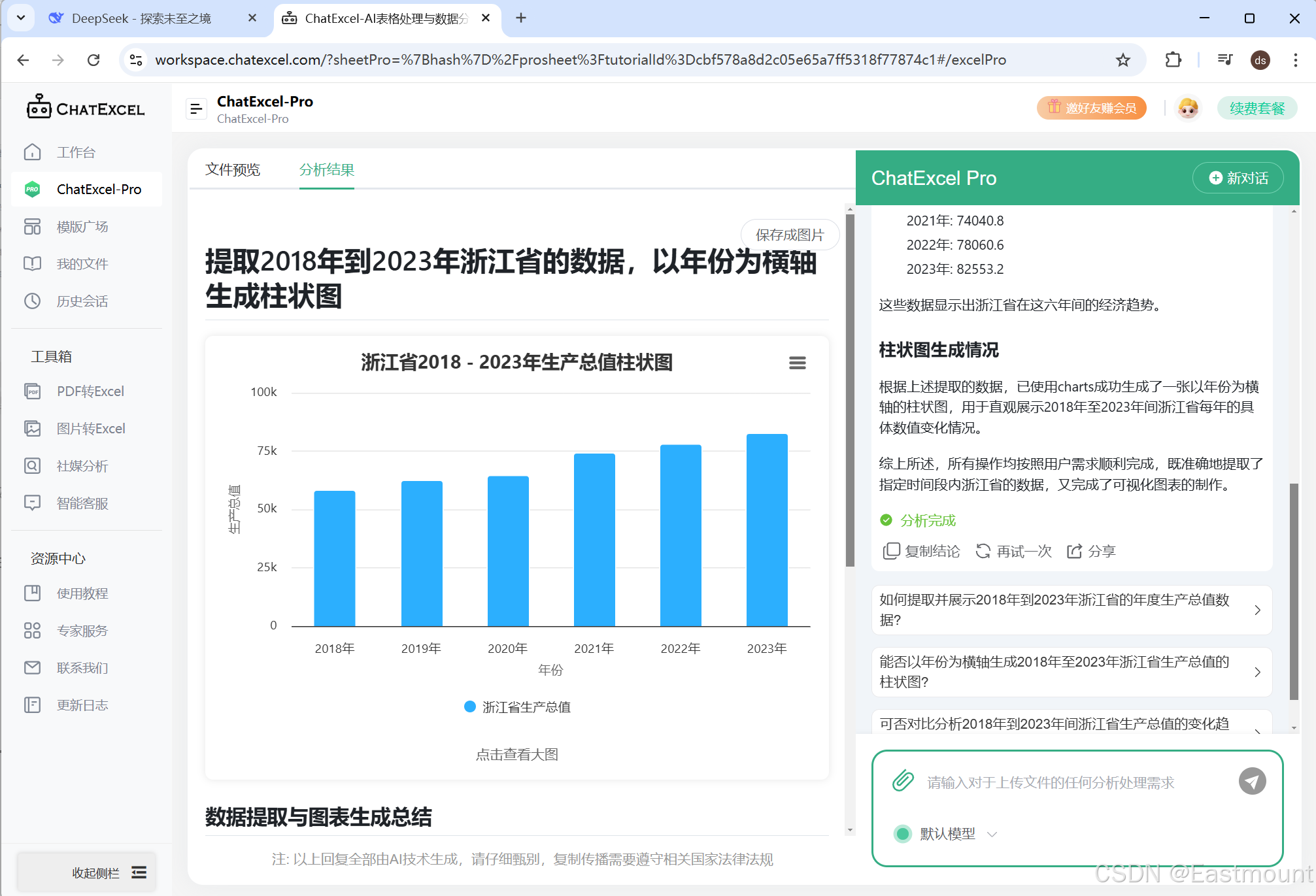Open the 默认模型 model dropdown

(x=947, y=834)
